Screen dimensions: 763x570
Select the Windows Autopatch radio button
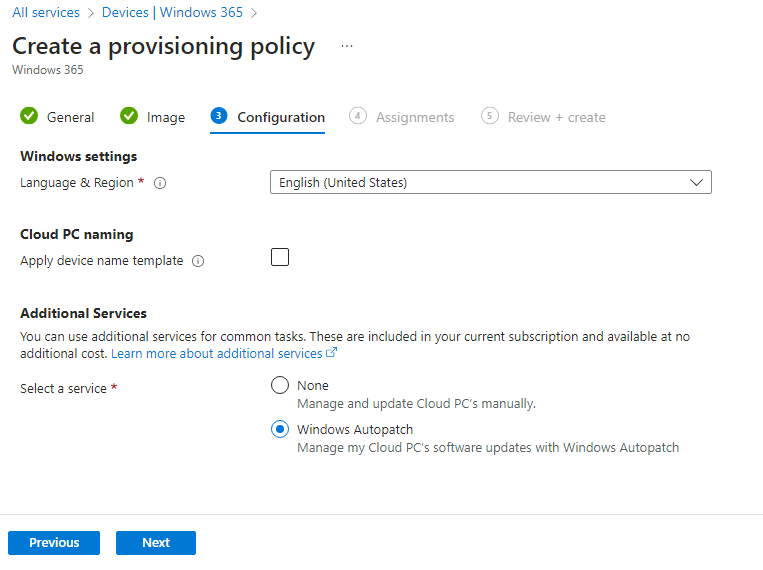pos(280,429)
